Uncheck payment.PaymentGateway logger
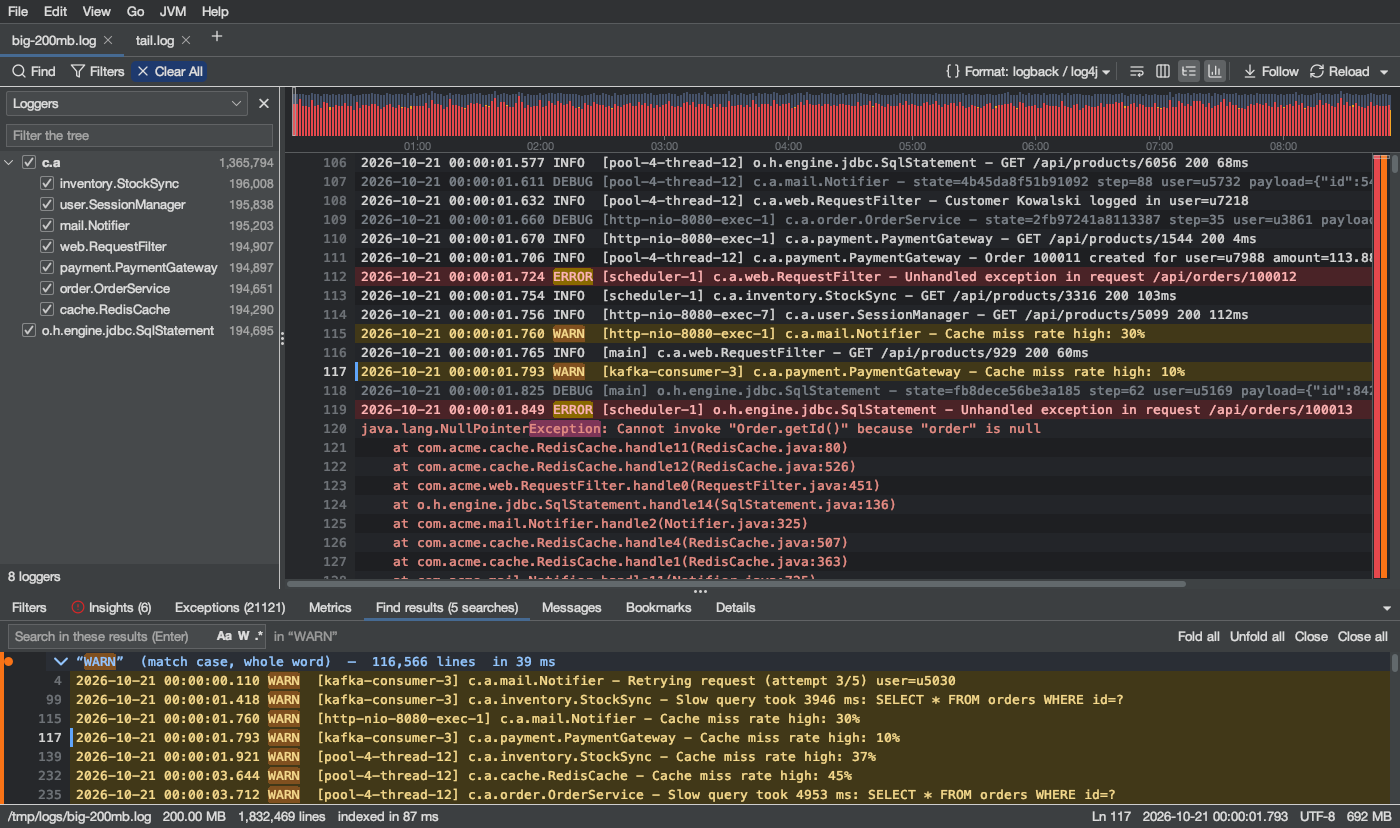Viewport: 1400px width, 828px height. [x=46, y=267]
